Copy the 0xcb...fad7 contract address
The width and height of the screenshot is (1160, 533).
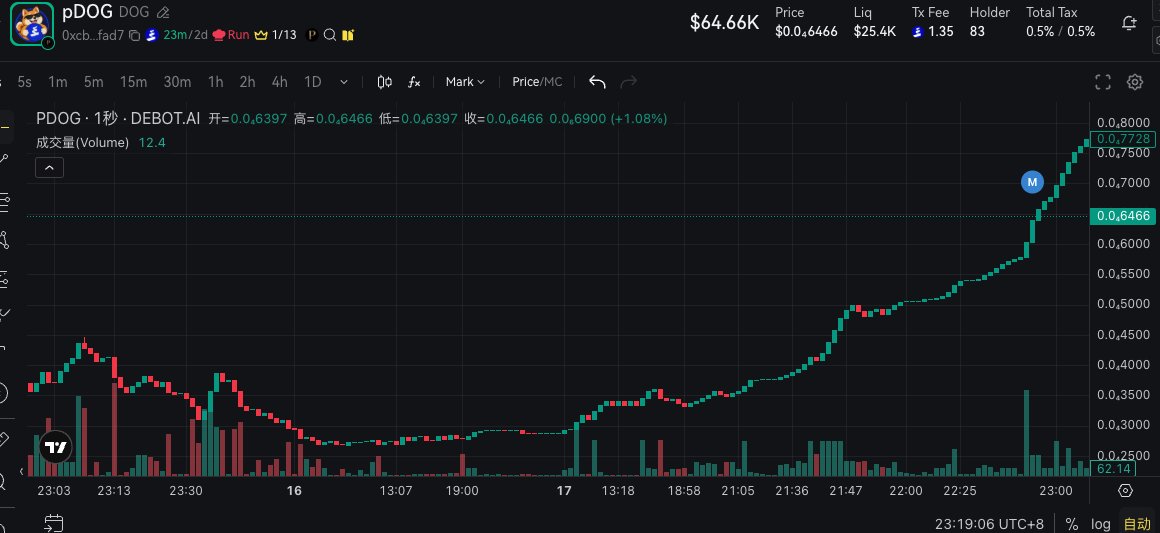(134, 35)
